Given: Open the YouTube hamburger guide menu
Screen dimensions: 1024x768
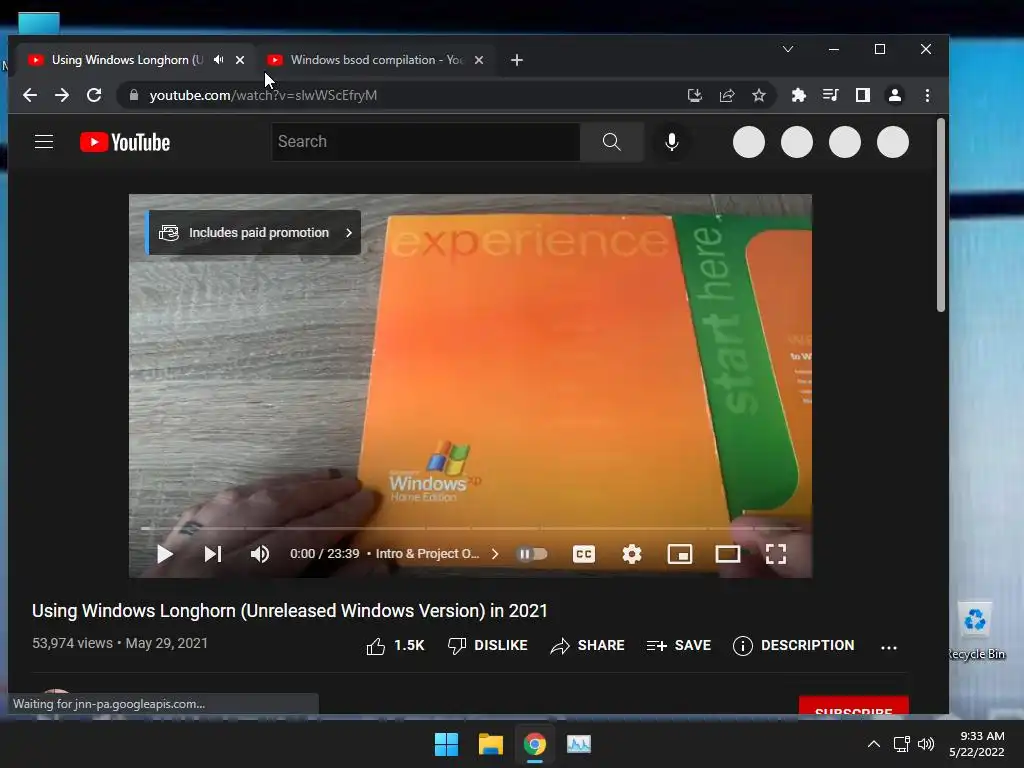Looking at the screenshot, I should [x=44, y=142].
